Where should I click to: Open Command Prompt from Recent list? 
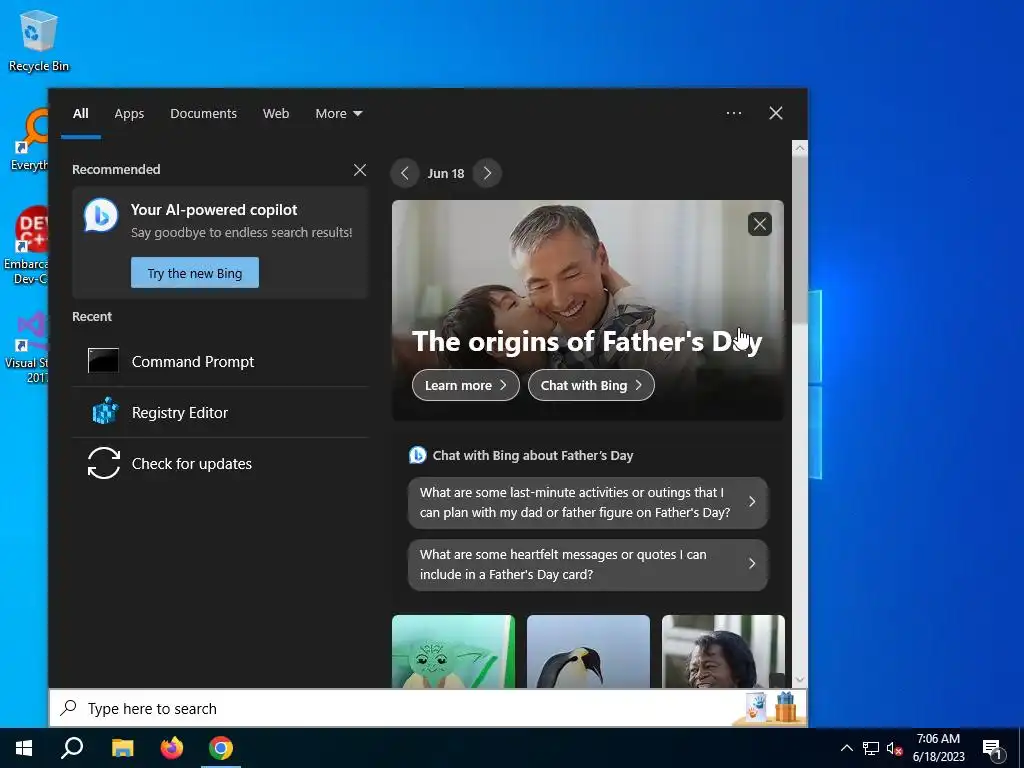pyautogui.click(x=220, y=361)
